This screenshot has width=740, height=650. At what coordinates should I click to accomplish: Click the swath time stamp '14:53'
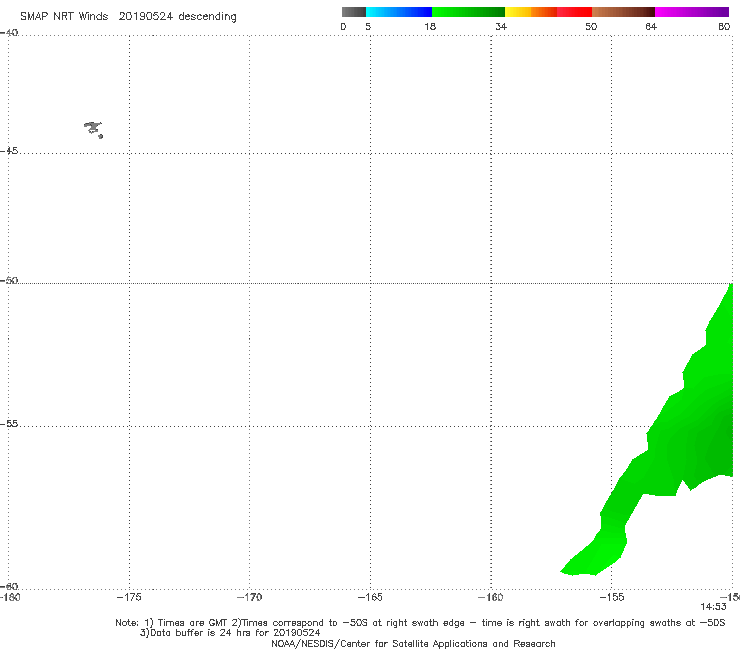pos(713,607)
